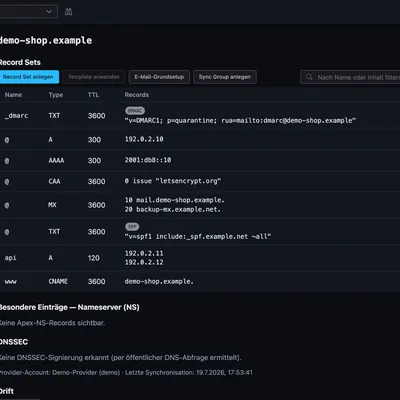Select the 'api' record name
The width and height of the screenshot is (400, 400).
click(10, 258)
